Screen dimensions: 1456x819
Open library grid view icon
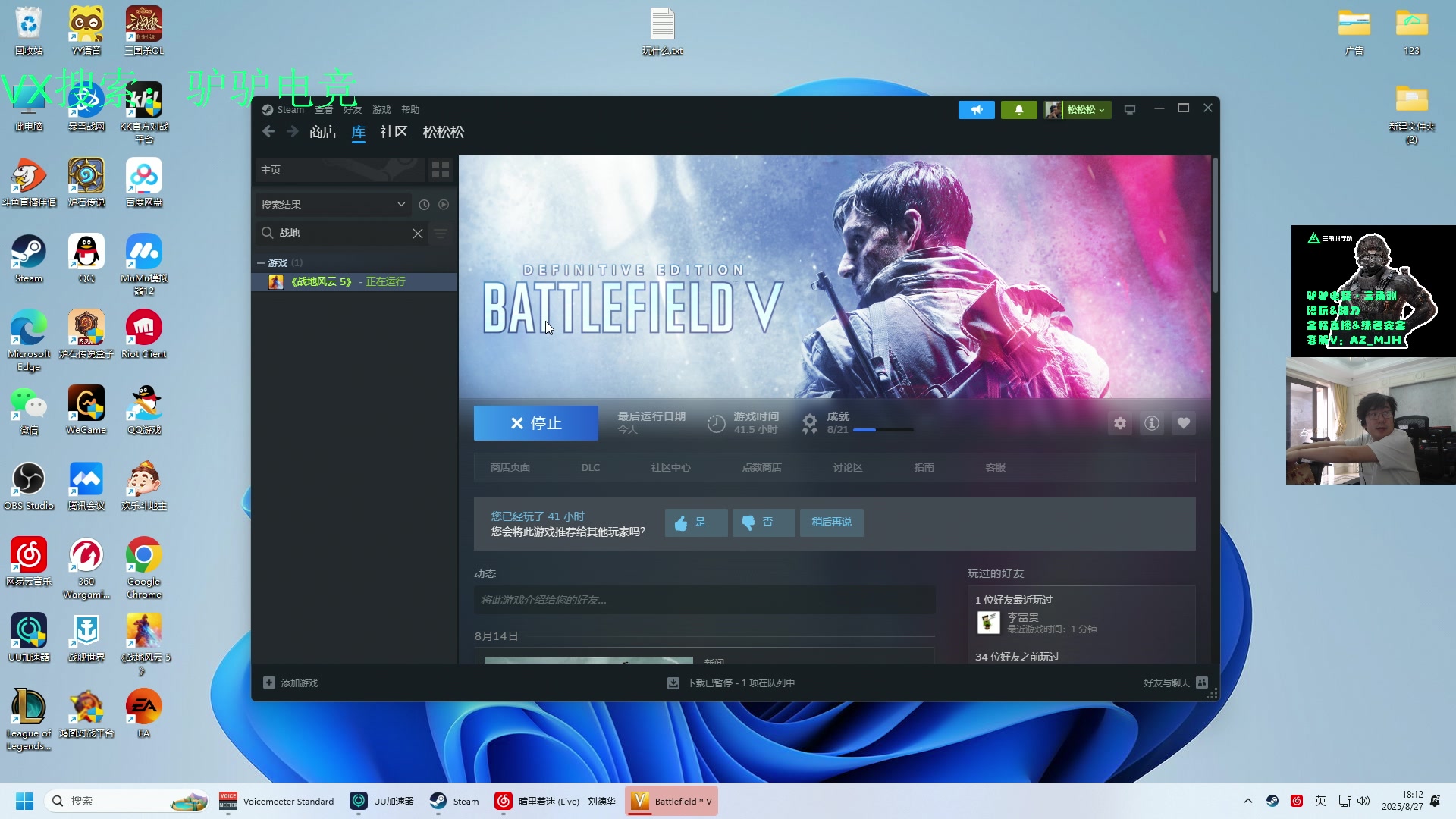(x=441, y=170)
